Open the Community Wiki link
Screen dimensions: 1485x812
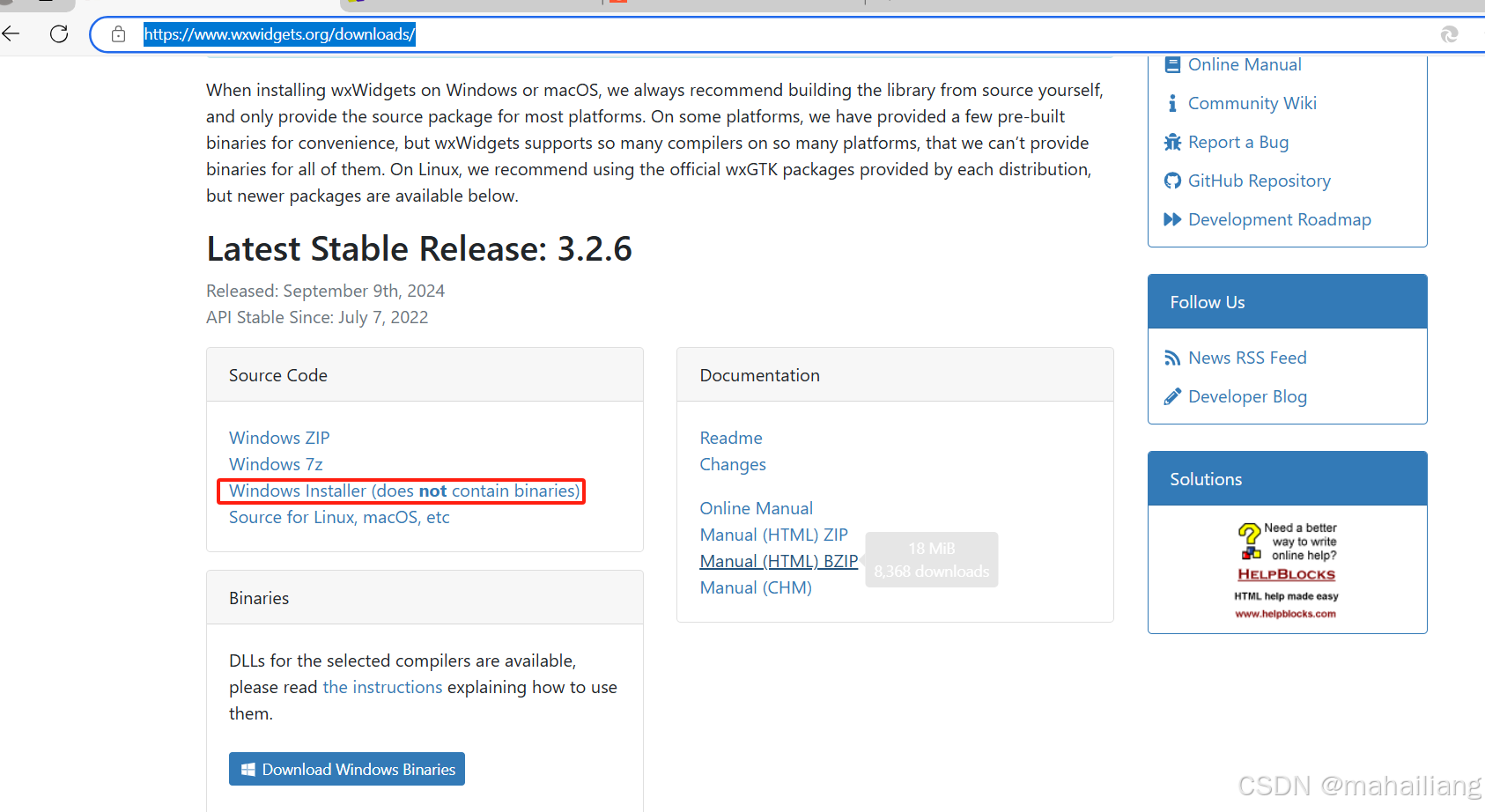1252,103
